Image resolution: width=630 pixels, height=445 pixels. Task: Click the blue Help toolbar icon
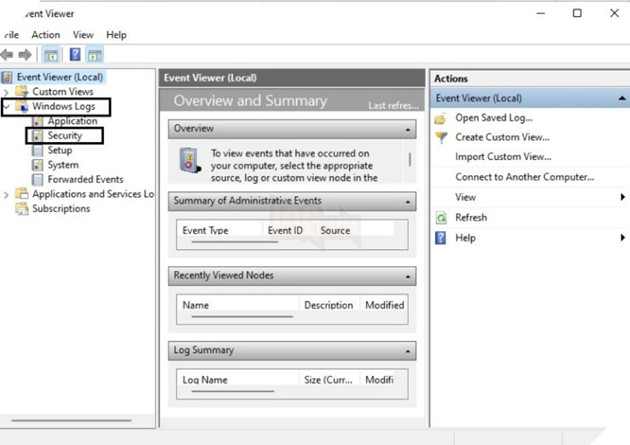pyautogui.click(x=74, y=55)
